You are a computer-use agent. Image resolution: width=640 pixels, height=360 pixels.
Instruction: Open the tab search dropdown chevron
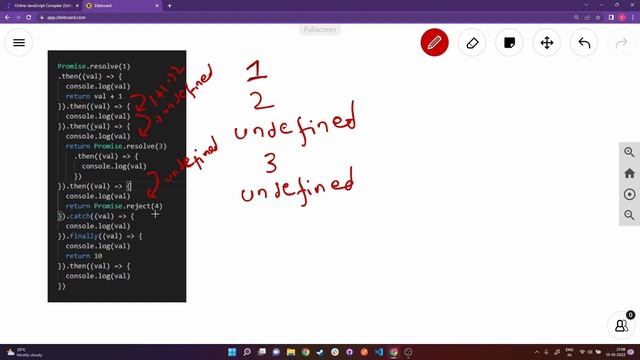(x=586, y=5)
